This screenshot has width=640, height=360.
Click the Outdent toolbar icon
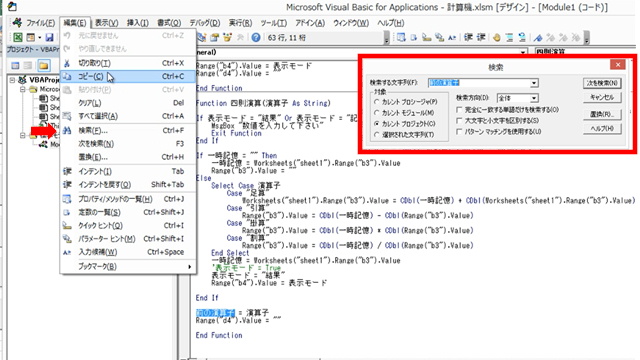point(481,38)
